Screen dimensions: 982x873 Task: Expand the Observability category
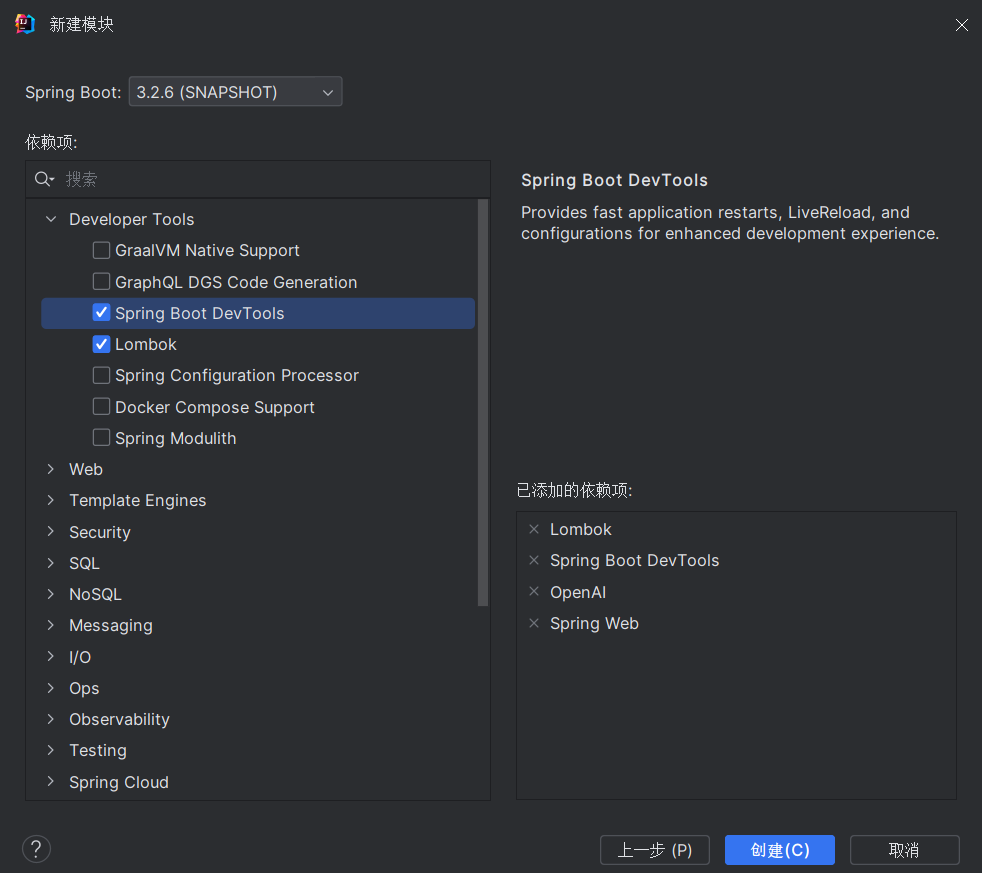pyautogui.click(x=51, y=719)
